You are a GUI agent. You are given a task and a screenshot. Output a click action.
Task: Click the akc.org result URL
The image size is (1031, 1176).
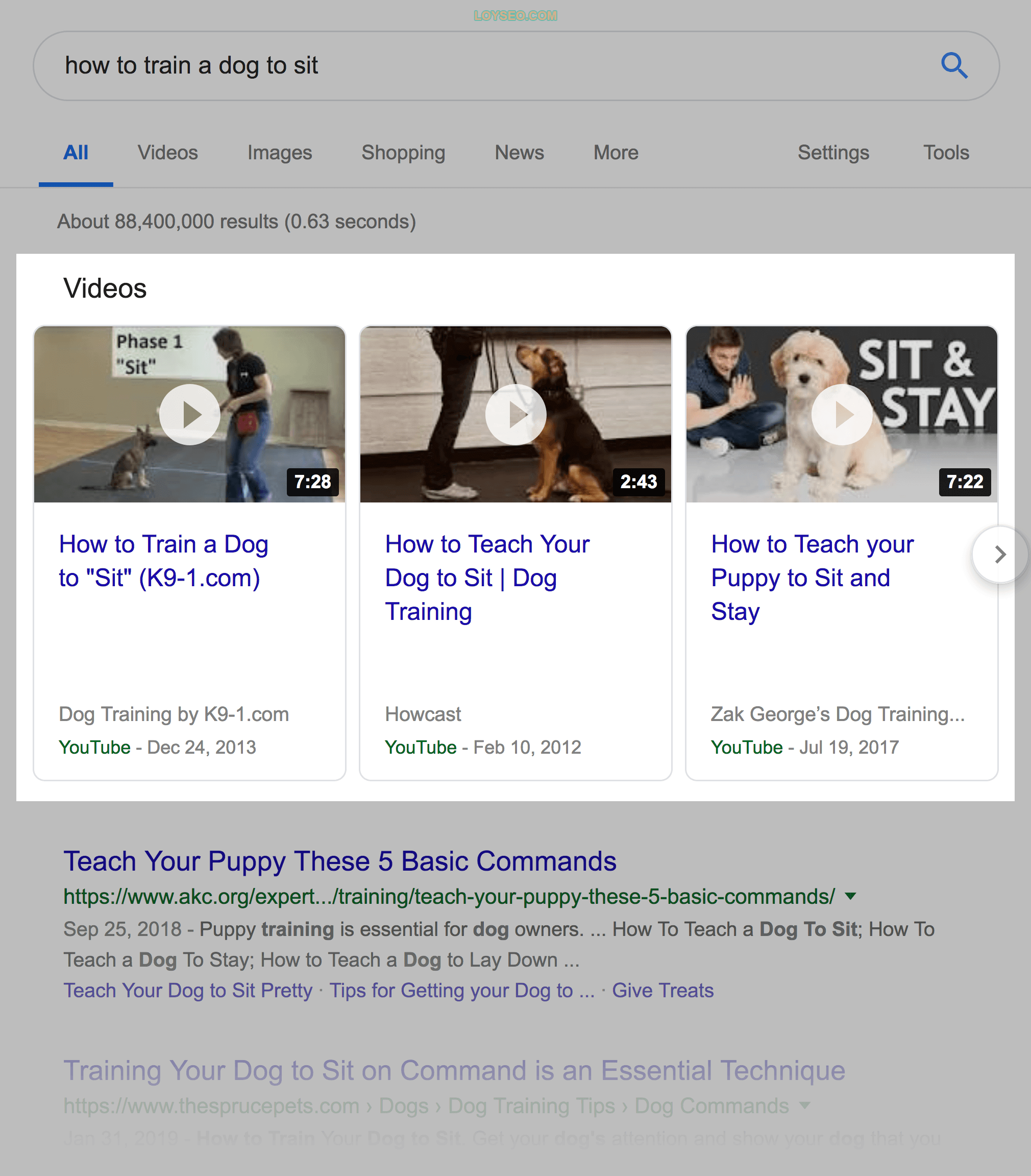click(449, 896)
